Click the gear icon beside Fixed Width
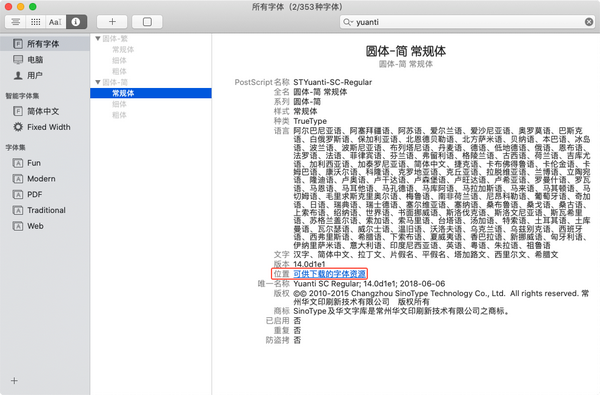This screenshot has height=395, width=600. 18,127
